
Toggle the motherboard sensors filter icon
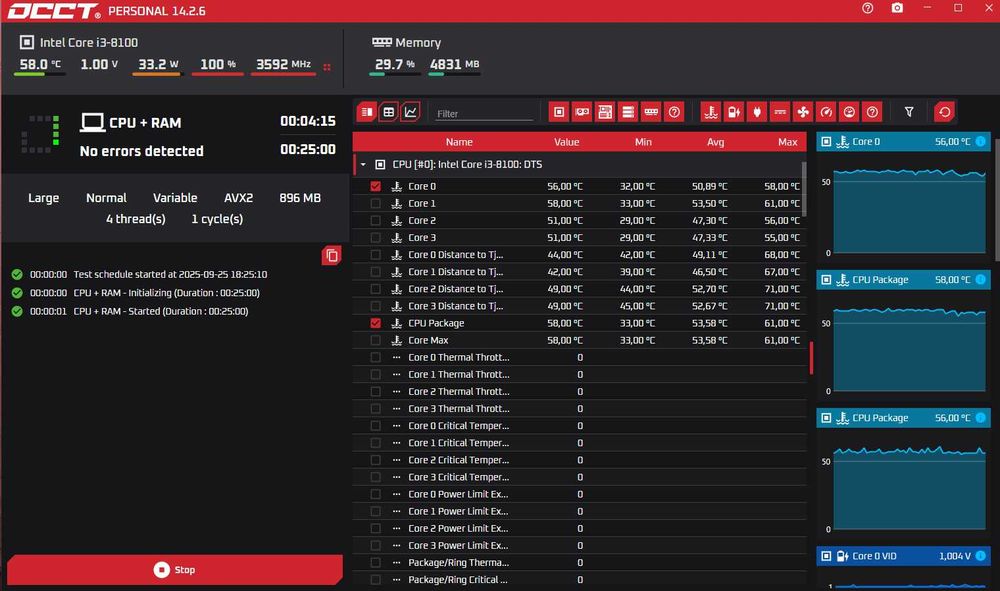click(x=605, y=112)
